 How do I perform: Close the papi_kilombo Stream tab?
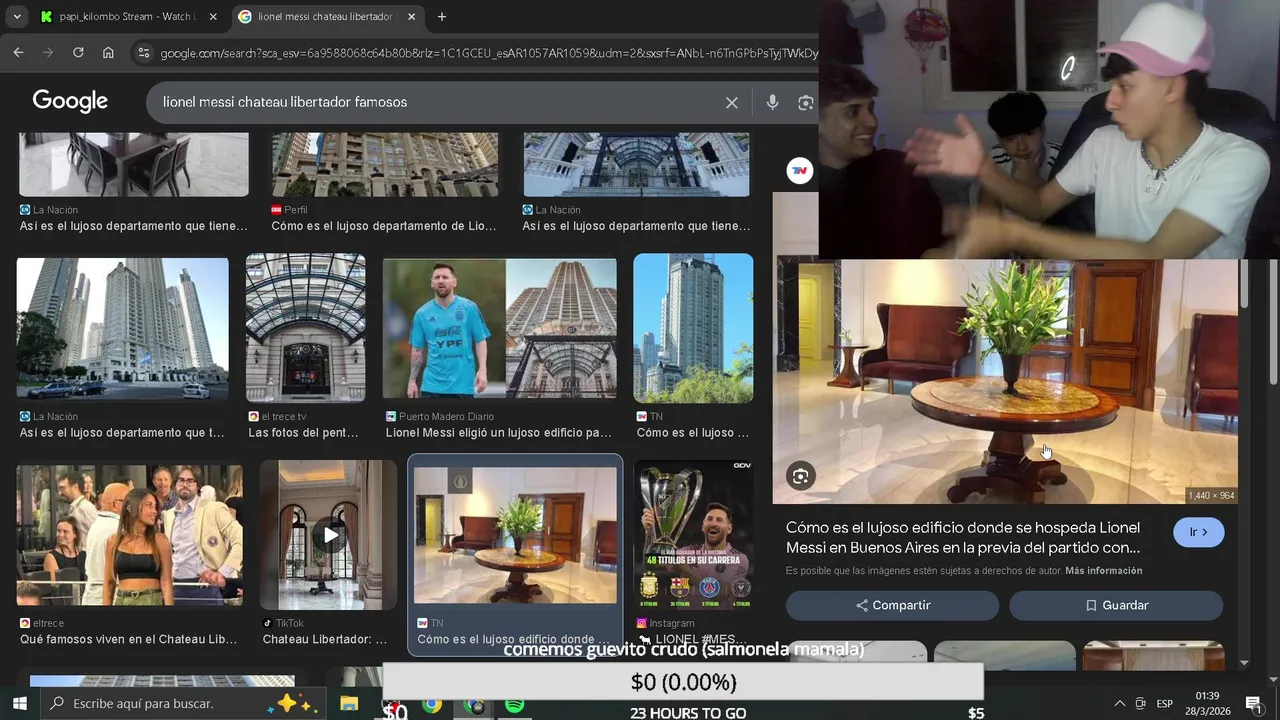click(x=214, y=16)
